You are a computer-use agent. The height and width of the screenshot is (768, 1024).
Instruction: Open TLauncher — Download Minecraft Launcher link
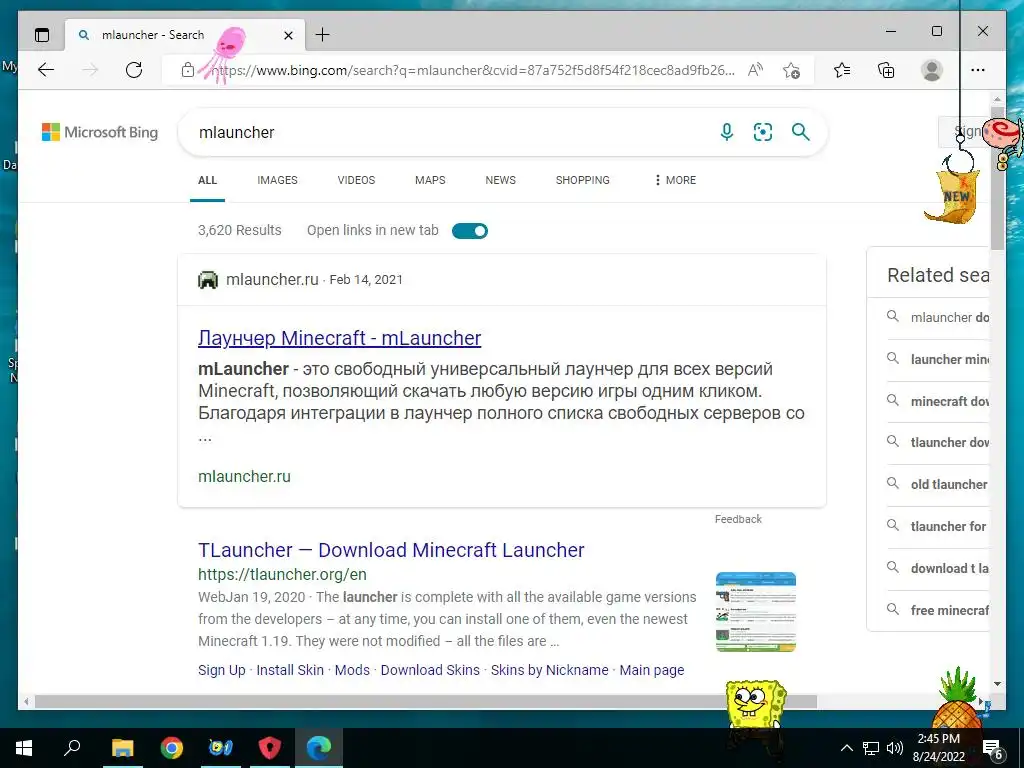391,550
